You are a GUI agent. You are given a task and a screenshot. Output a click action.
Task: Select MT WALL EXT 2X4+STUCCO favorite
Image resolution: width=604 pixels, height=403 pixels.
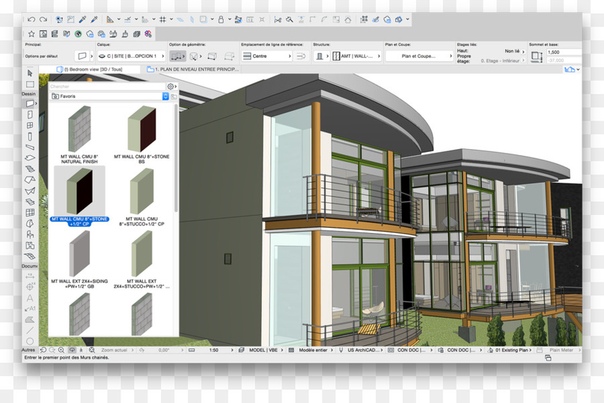(142, 259)
